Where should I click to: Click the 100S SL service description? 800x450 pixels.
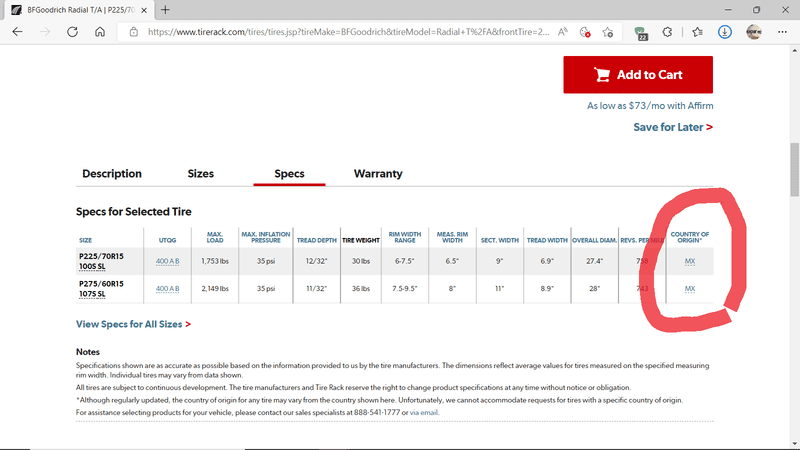point(92,267)
